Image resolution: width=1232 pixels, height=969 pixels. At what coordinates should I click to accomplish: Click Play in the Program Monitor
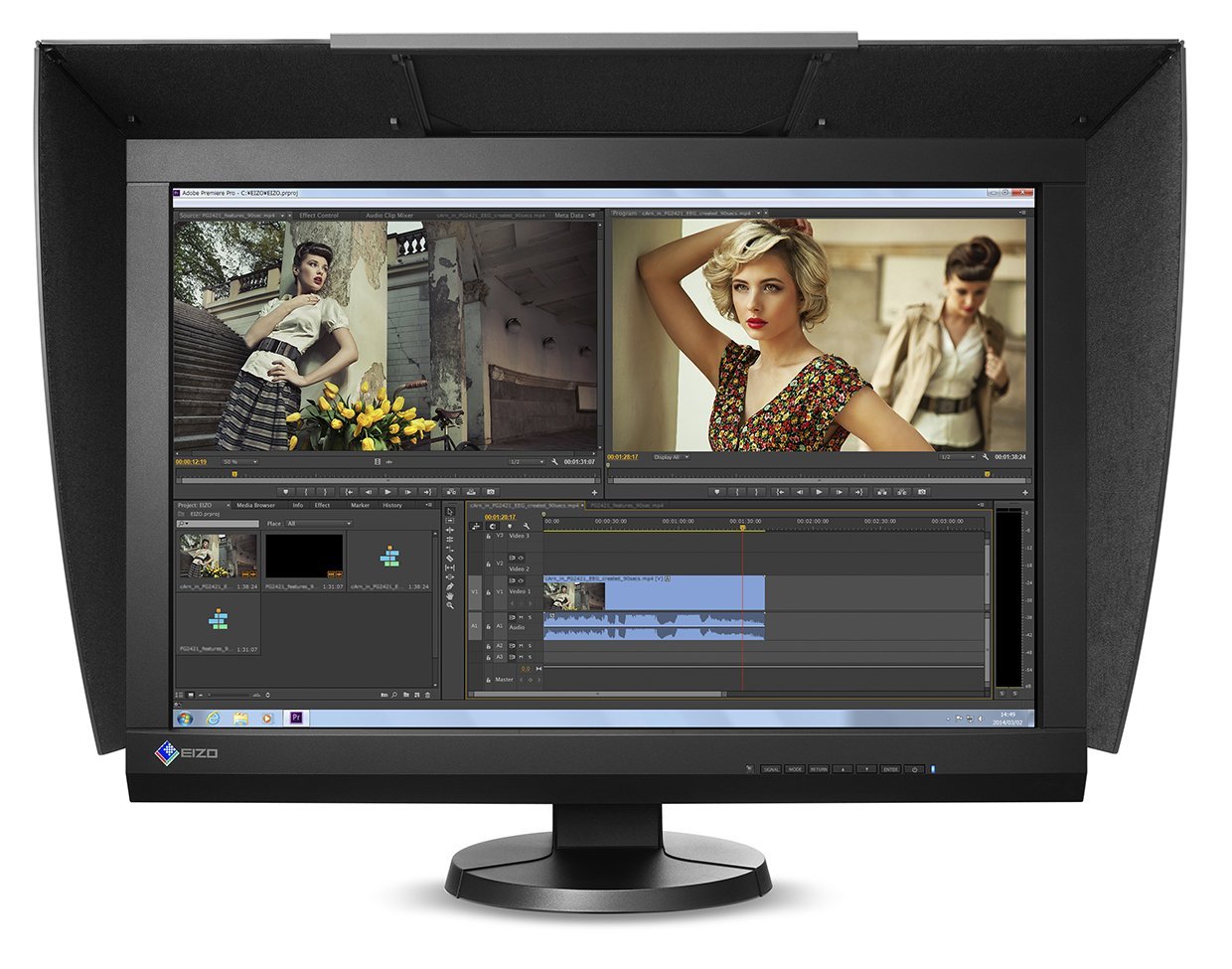[x=819, y=492]
